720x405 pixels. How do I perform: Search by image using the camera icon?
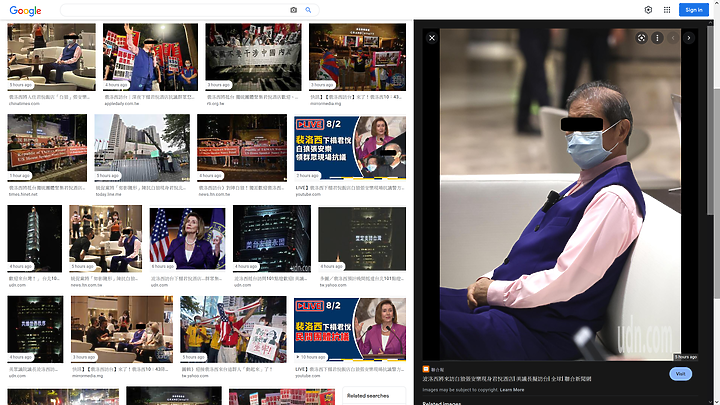pyautogui.click(x=293, y=10)
